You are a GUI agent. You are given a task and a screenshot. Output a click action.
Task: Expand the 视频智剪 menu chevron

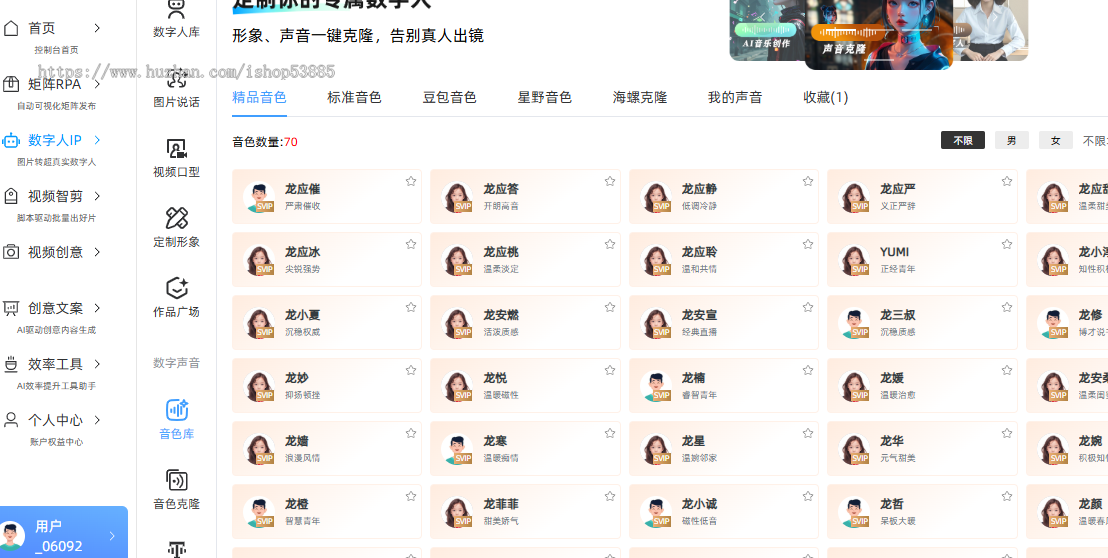click(x=97, y=196)
